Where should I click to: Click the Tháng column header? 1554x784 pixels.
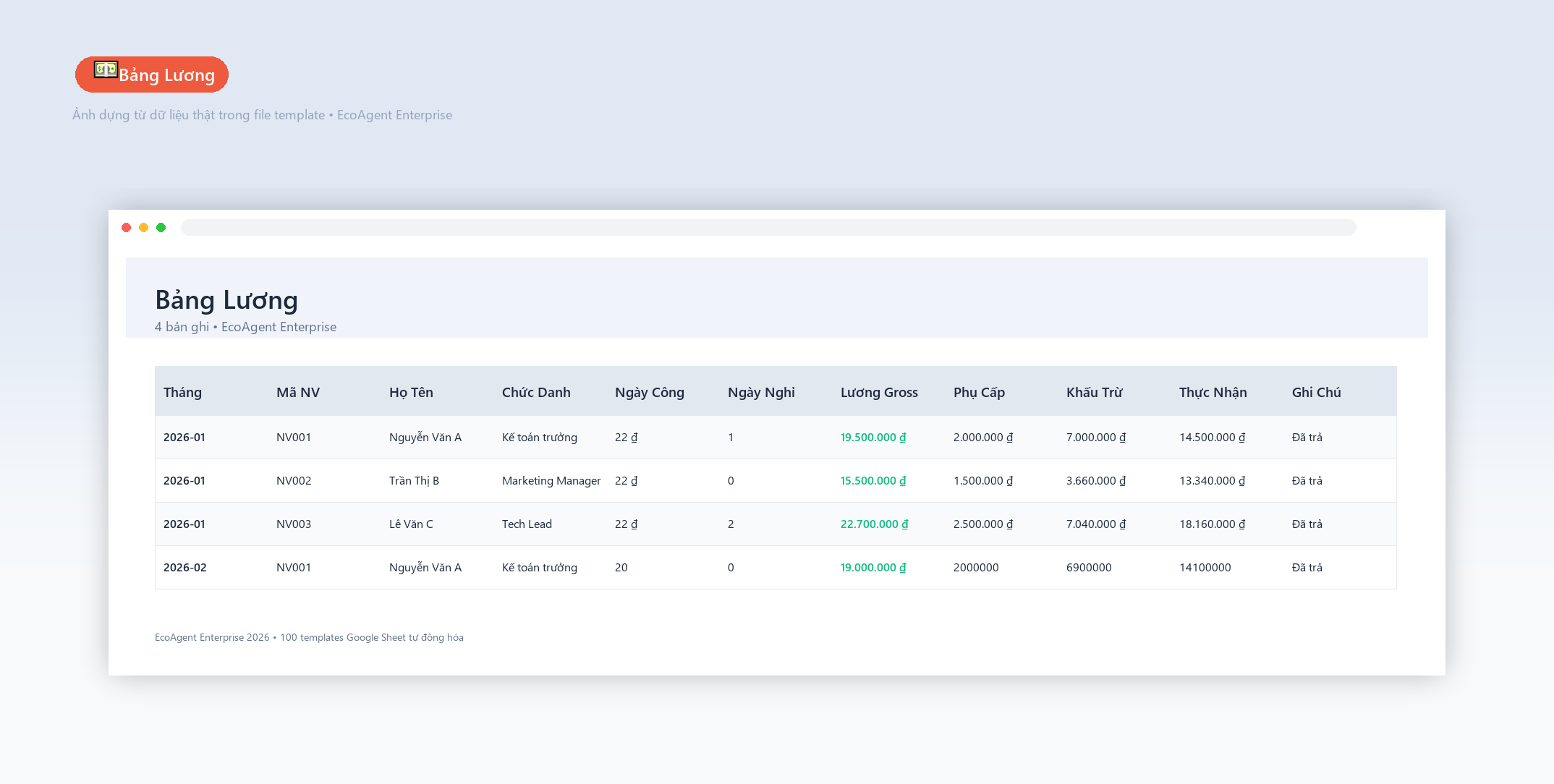coord(182,392)
